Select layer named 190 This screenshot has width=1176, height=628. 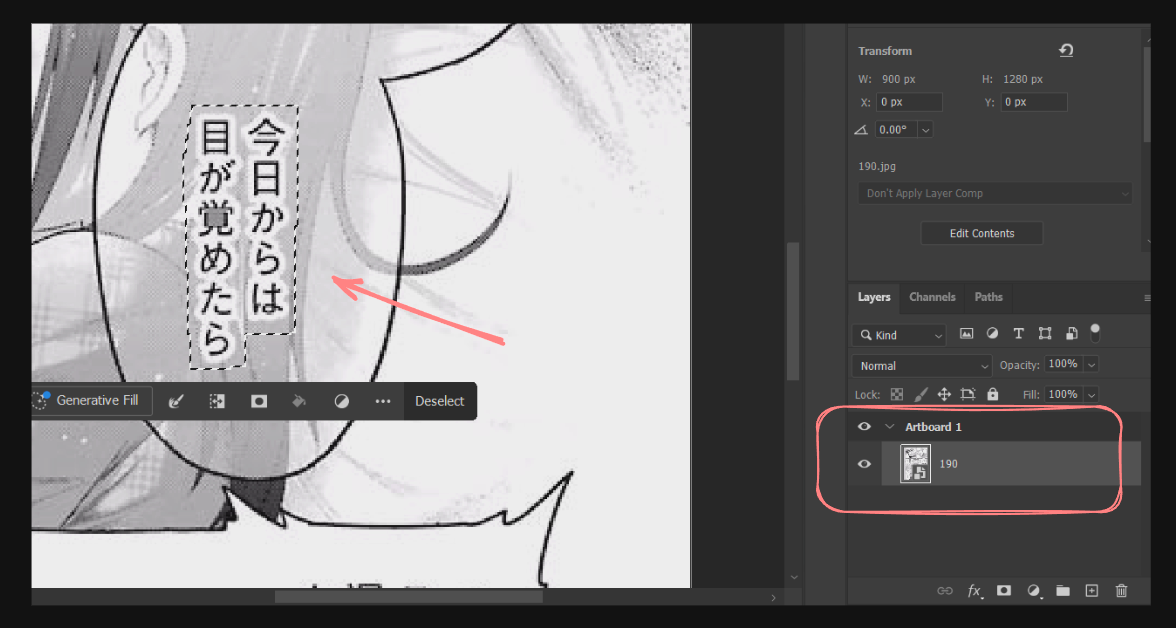pyautogui.click(x=948, y=464)
